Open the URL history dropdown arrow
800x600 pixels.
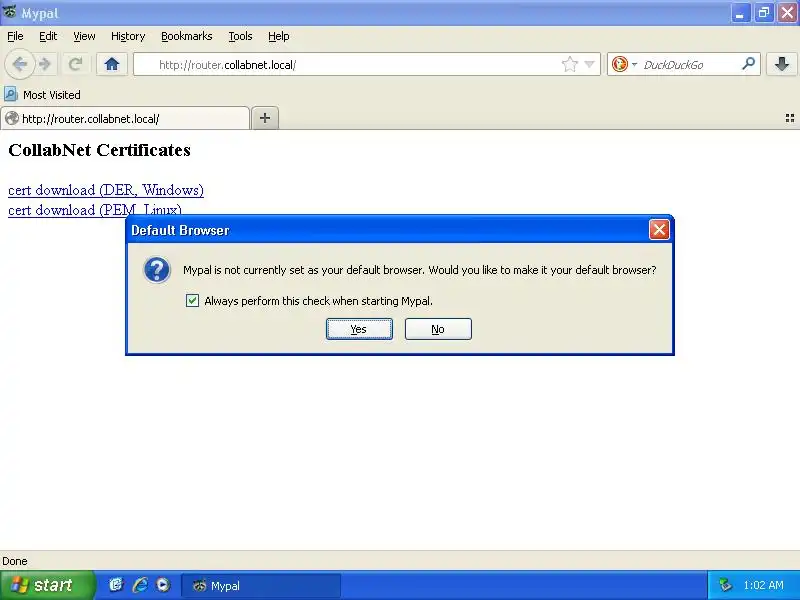tap(589, 64)
